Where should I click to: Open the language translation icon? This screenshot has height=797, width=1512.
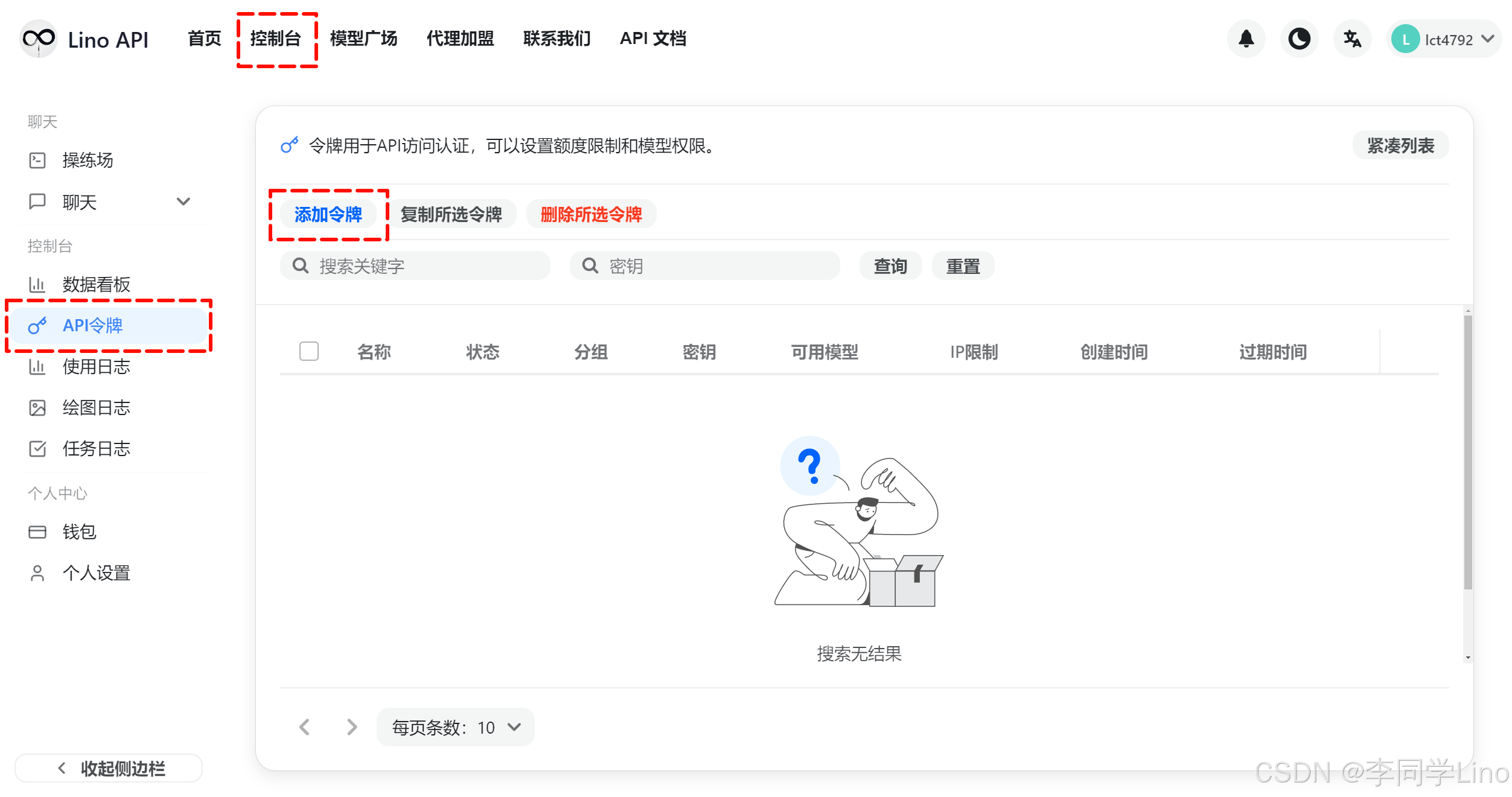(1351, 39)
